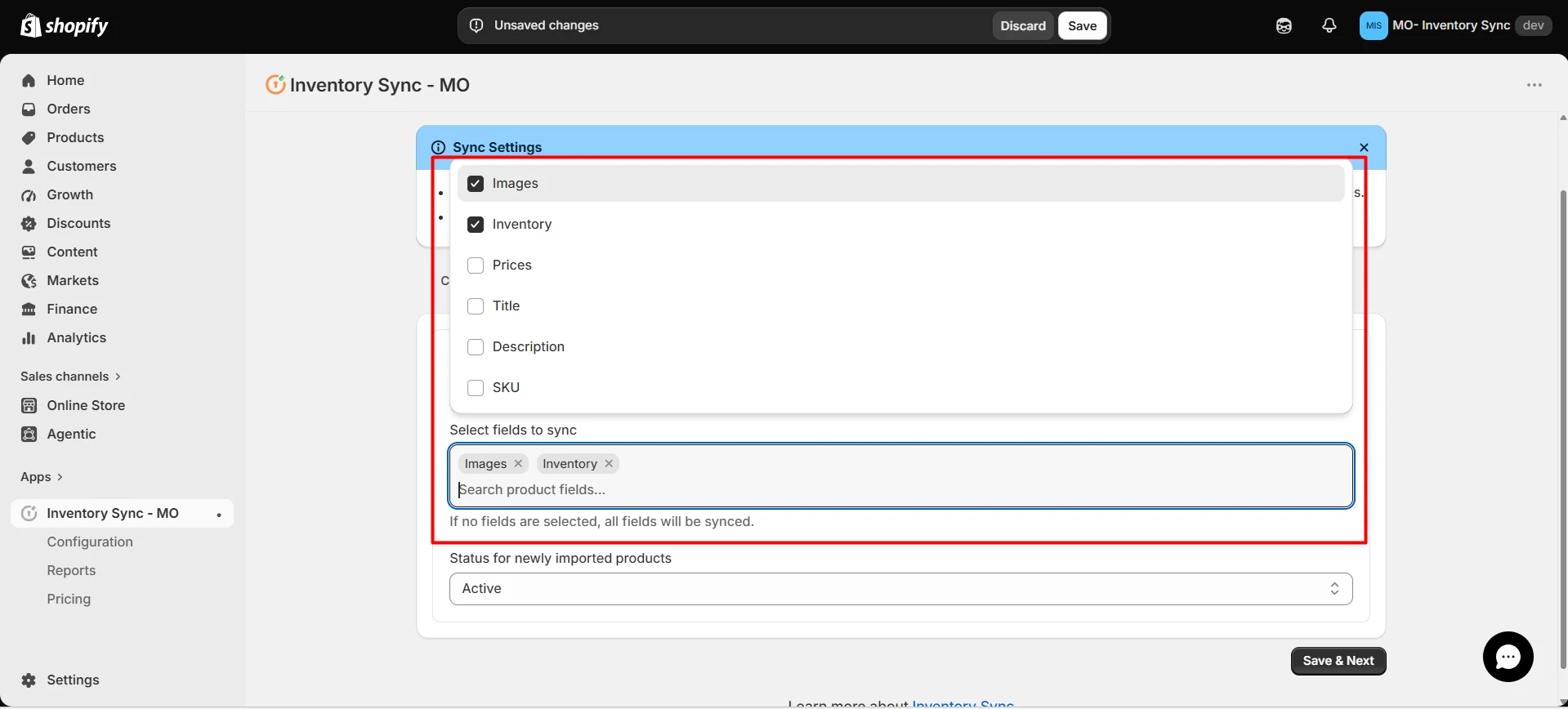Expand the Sales channels section
Image resolution: width=1568 pixels, height=709 pixels.
pos(71,377)
